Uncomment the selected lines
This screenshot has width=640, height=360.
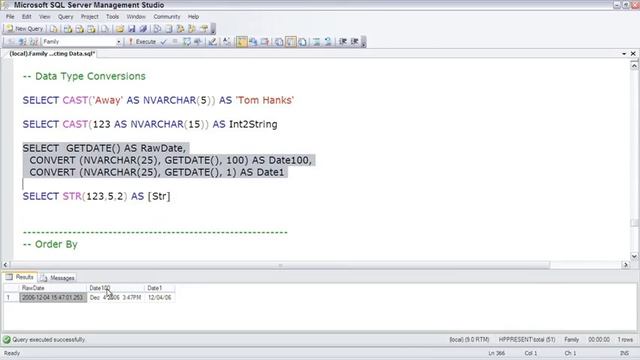(x=328, y=42)
